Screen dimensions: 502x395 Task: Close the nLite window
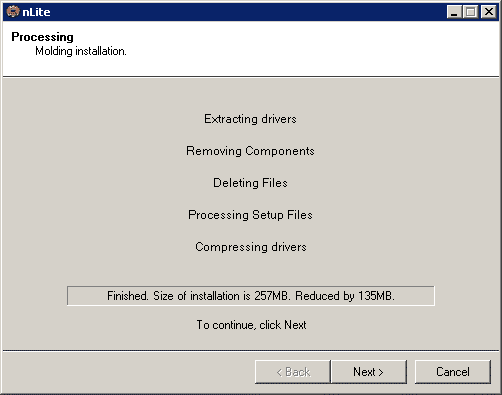click(489, 12)
